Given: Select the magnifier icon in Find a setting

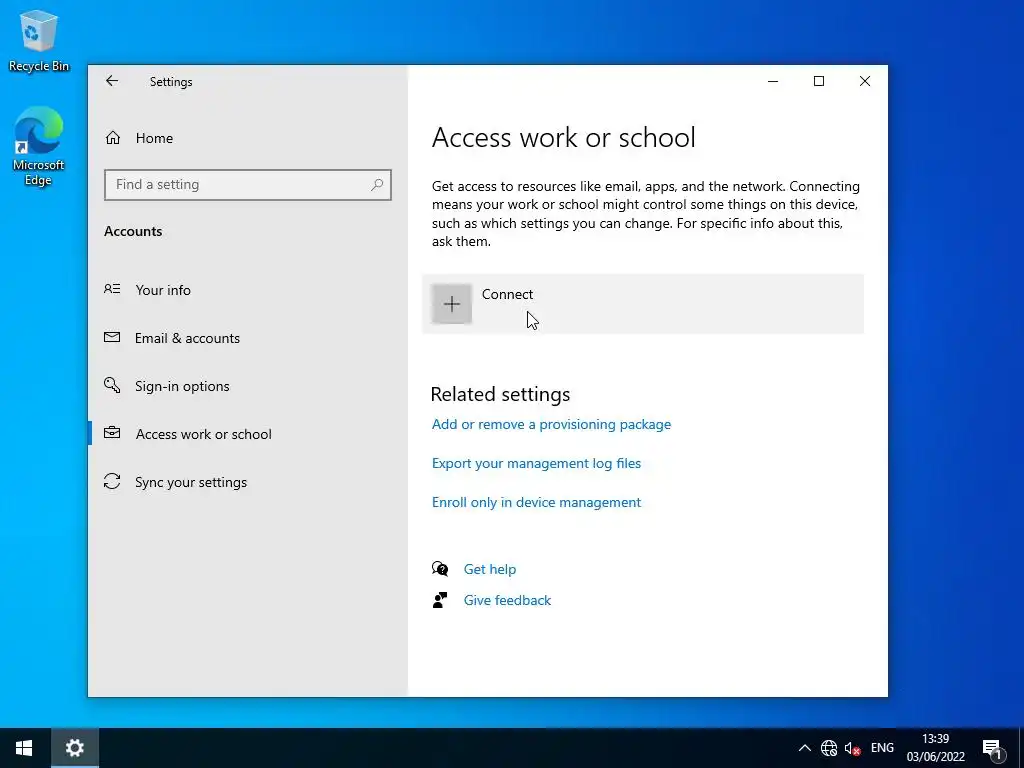Looking at the screenshot, I should (377, 185).
